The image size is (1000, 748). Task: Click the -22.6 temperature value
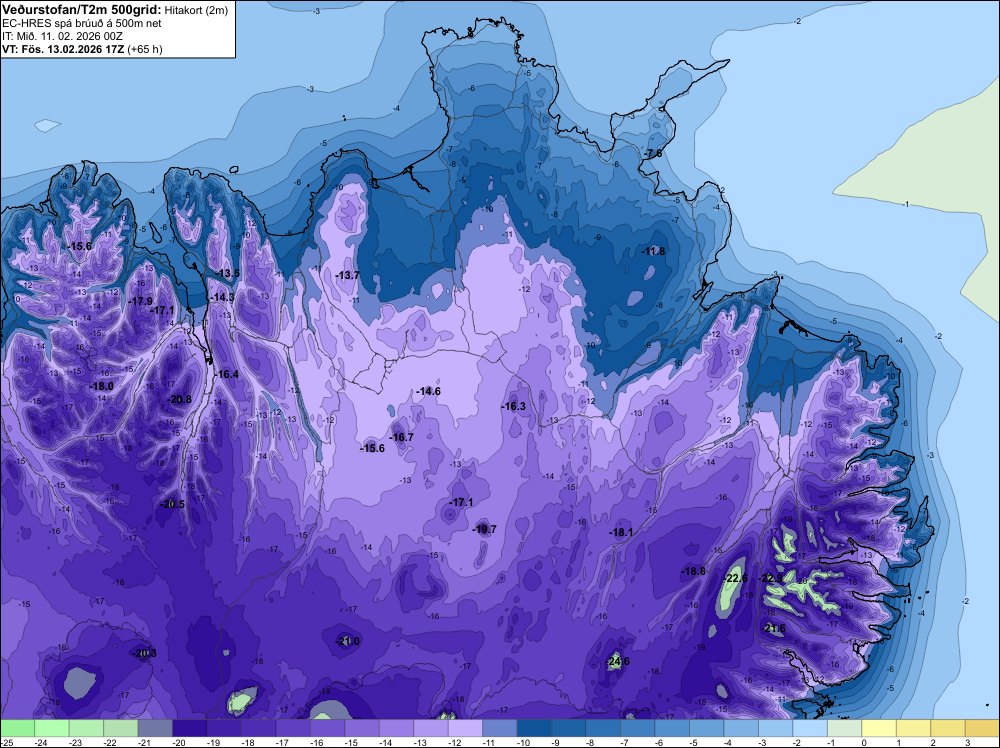click(x=736, y=578)
